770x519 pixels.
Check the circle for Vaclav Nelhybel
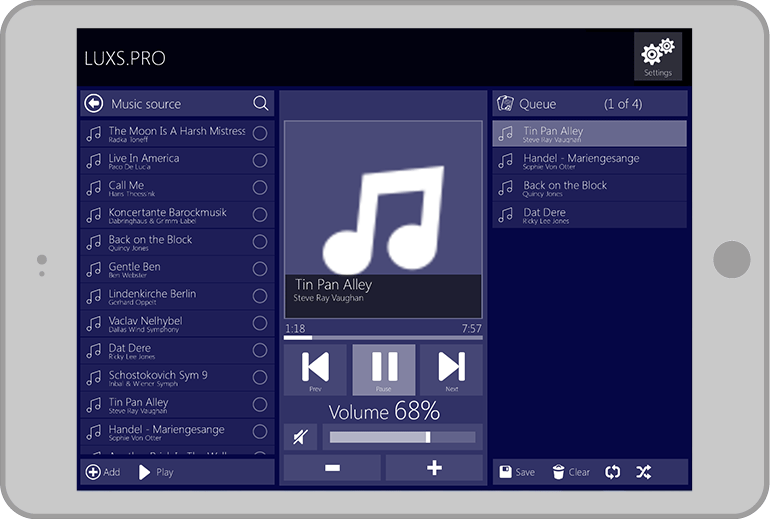260,323
